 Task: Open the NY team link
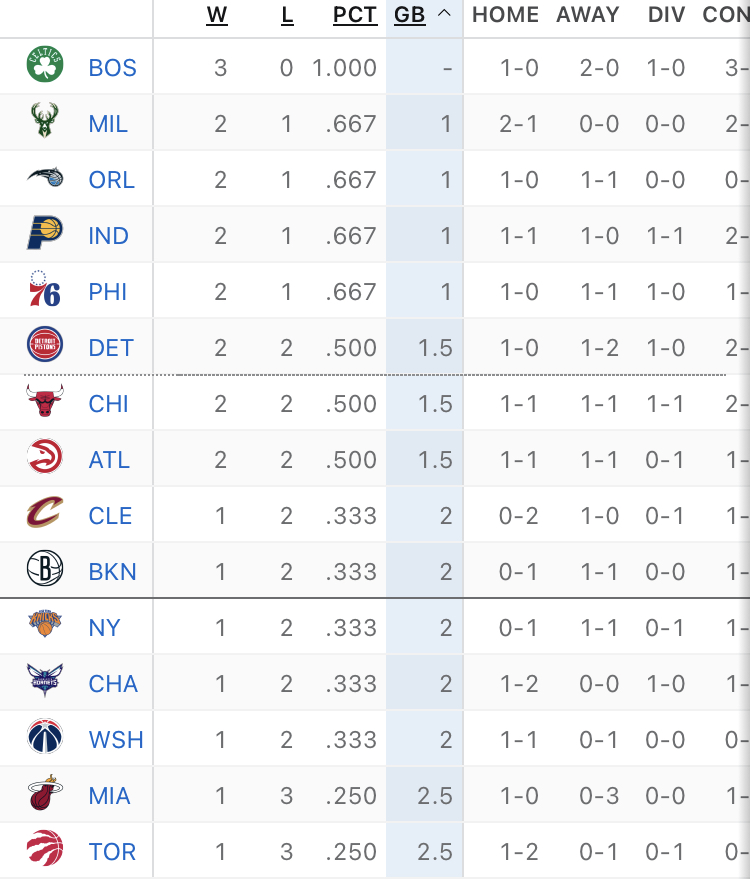[105, 628]
